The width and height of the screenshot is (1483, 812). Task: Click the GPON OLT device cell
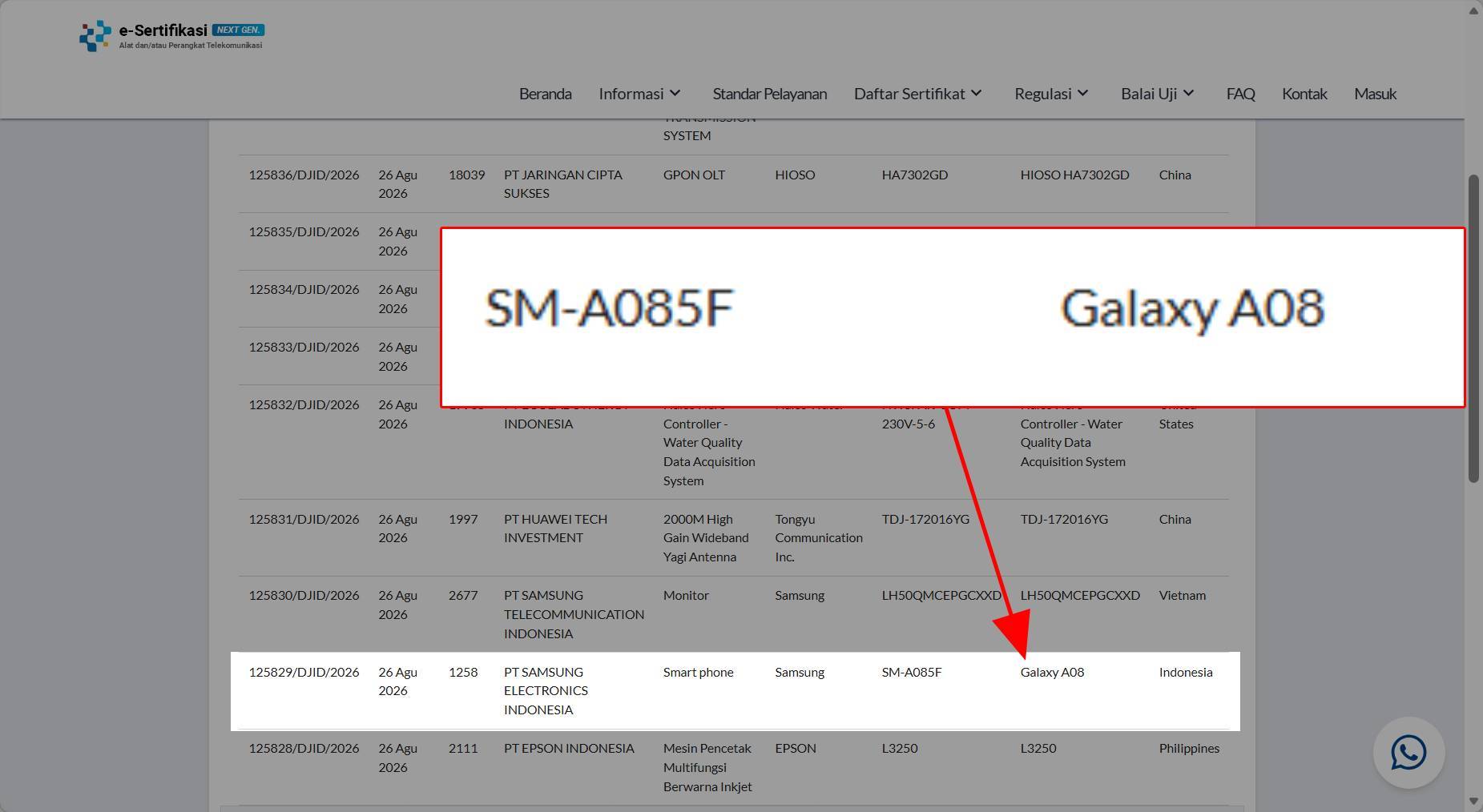[694, 175]
